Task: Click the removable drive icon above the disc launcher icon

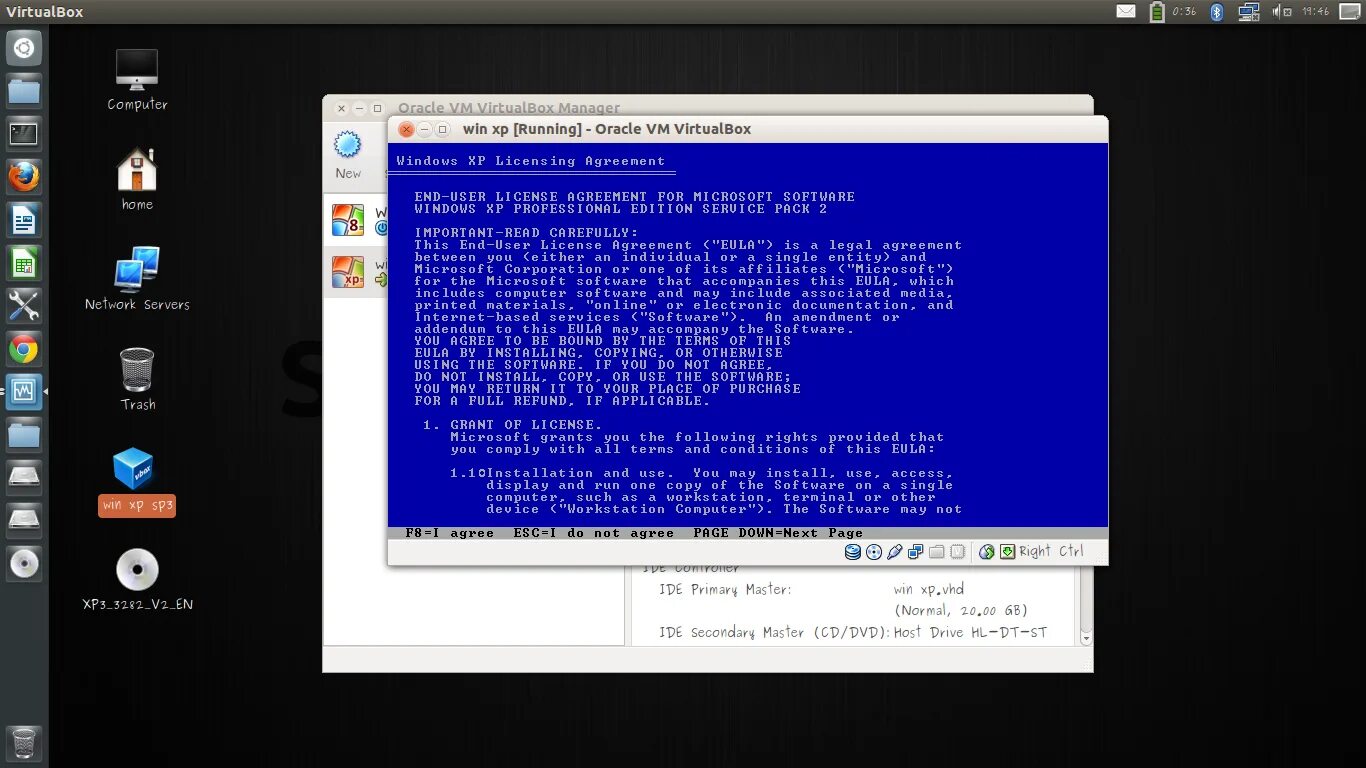Action: pos(24,520)
